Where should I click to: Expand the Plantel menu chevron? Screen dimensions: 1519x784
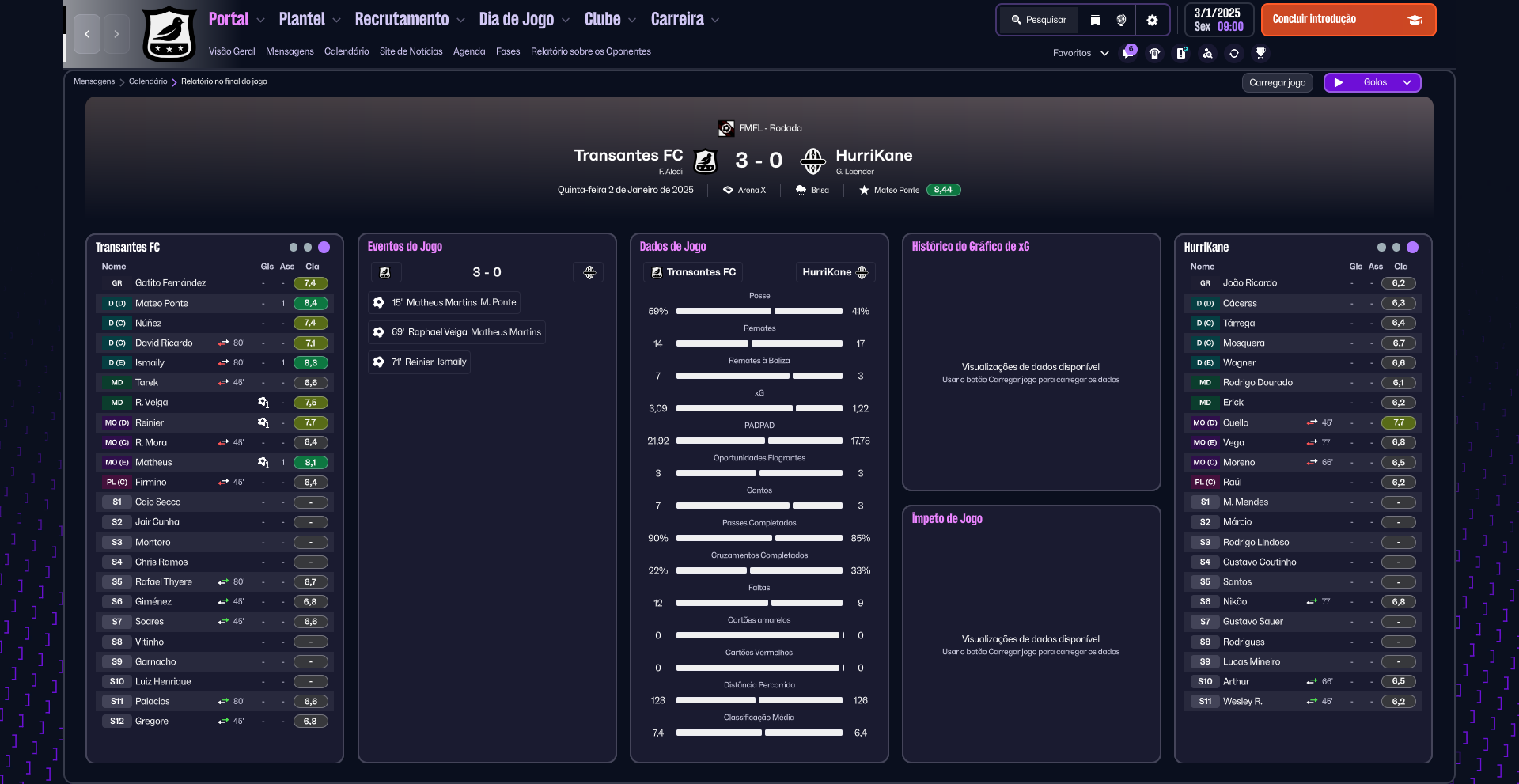coord(337,20)
